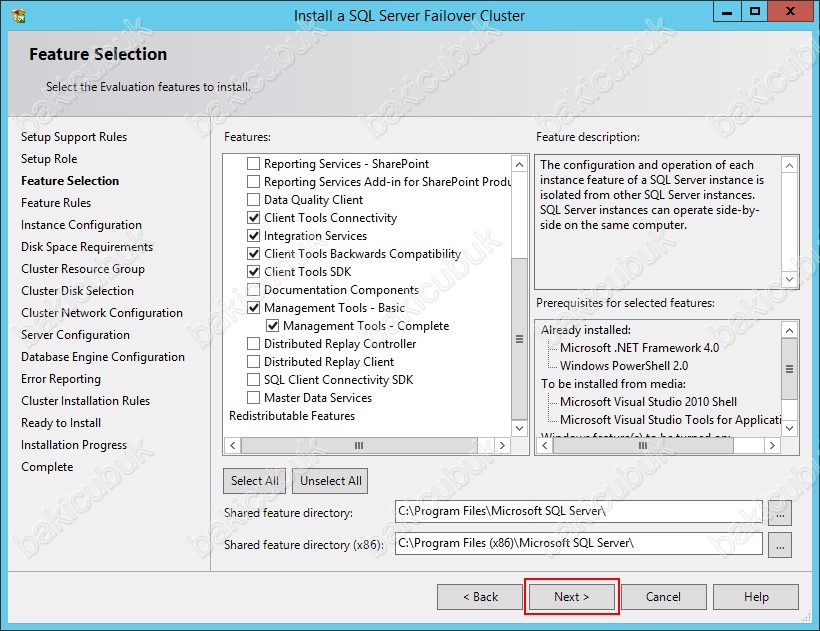Click up arrow of Features list scrollbar
Screen dimensions: 820x631
(519, 165)
